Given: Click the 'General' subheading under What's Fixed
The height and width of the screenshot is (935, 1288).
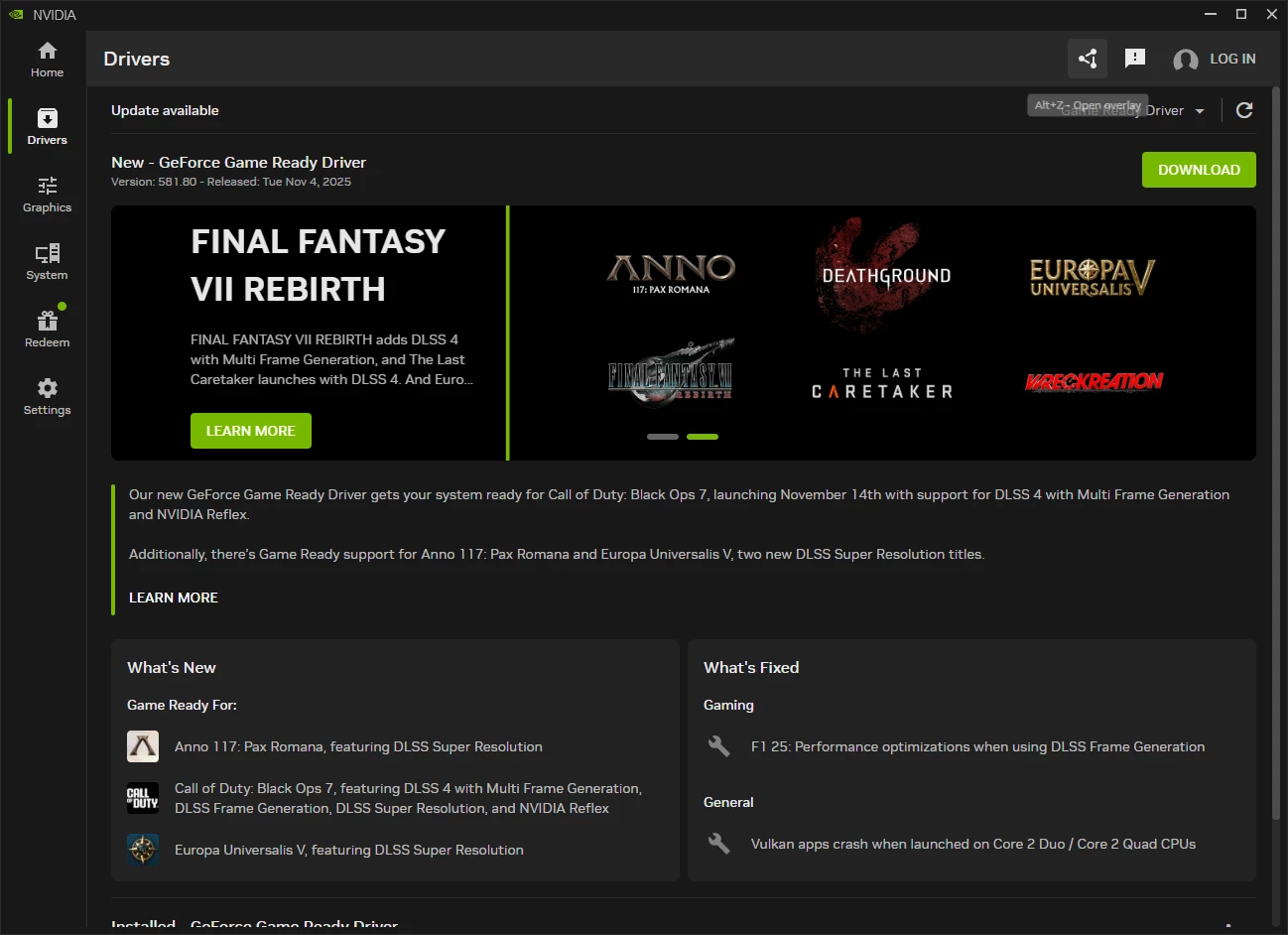Looking at the screenshot, I should tap(728, 802).
